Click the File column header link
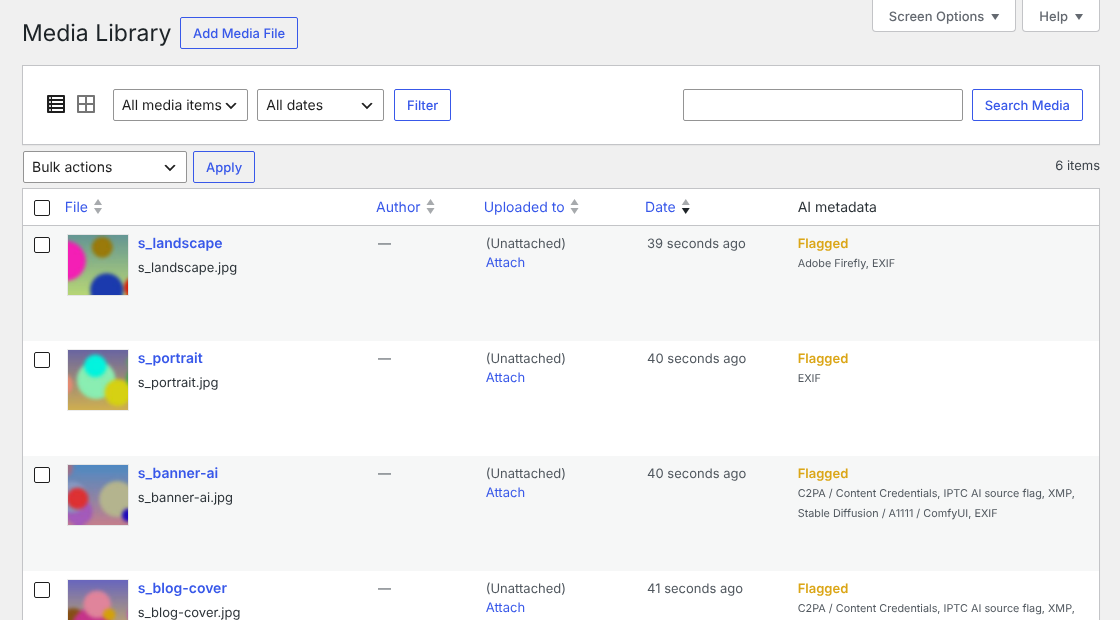This screenshot has height=620, width=1120. (x=76, y=207)
